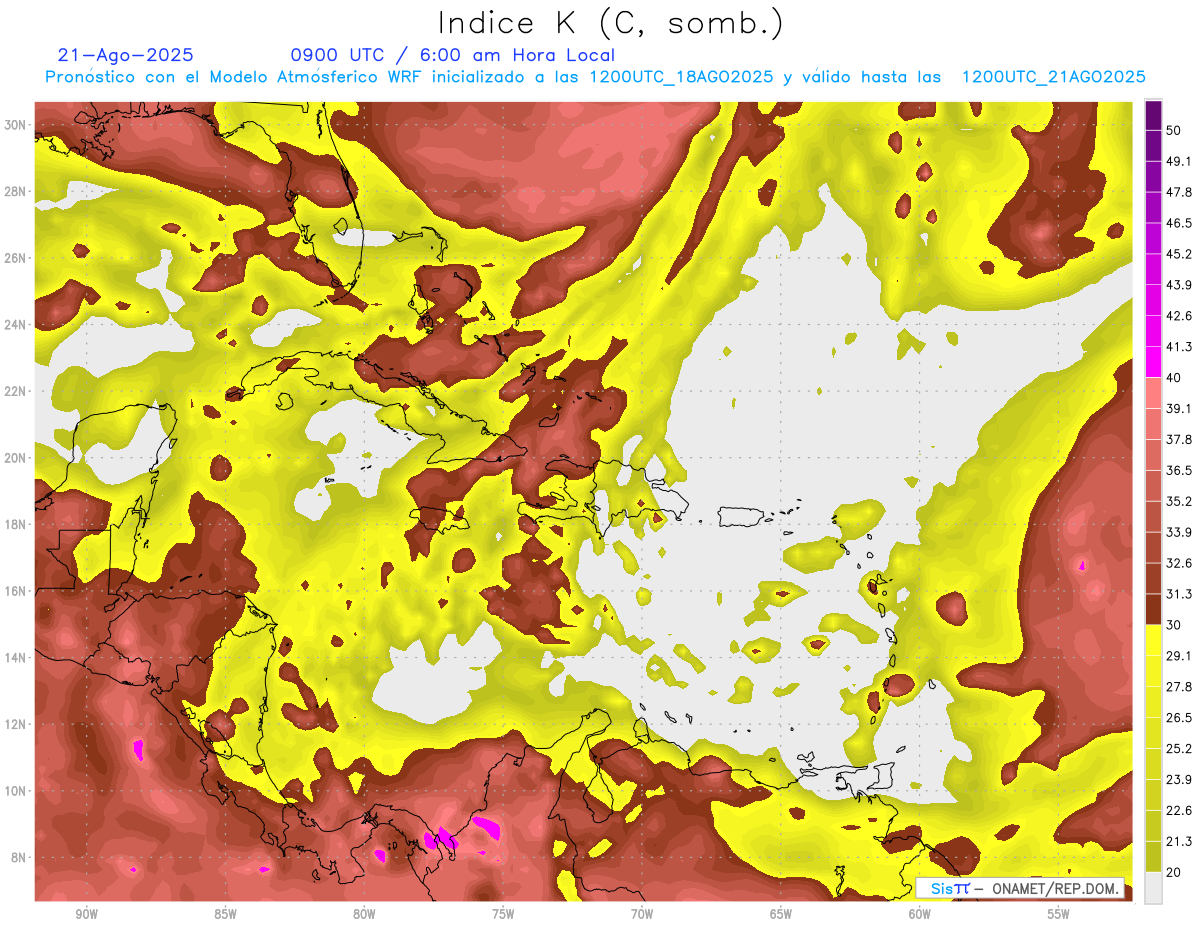This screenshot has width=1200, height=927.
Task: Click the colorbar value '22.6'
Action: (1178, 811)
